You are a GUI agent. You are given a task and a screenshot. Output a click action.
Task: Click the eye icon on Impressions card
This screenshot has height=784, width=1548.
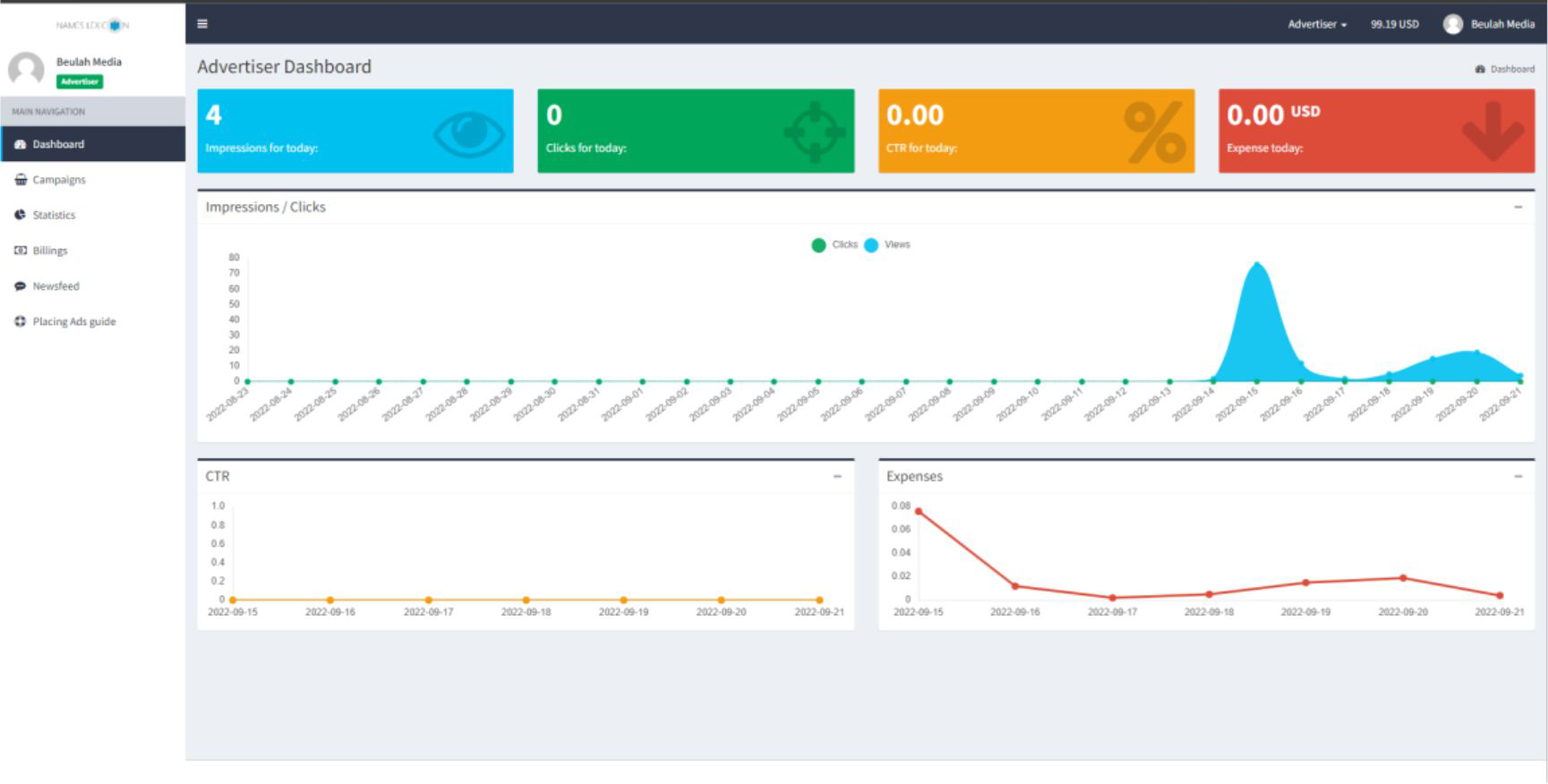(469, 133)
